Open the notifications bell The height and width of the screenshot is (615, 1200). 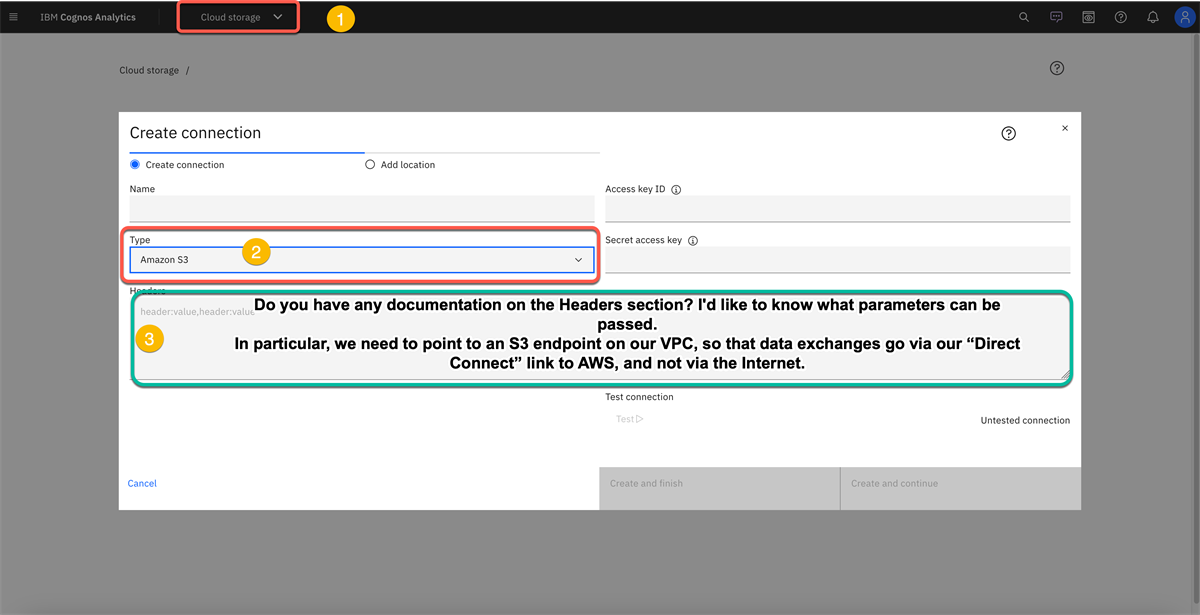click(x=1153, y=17)
